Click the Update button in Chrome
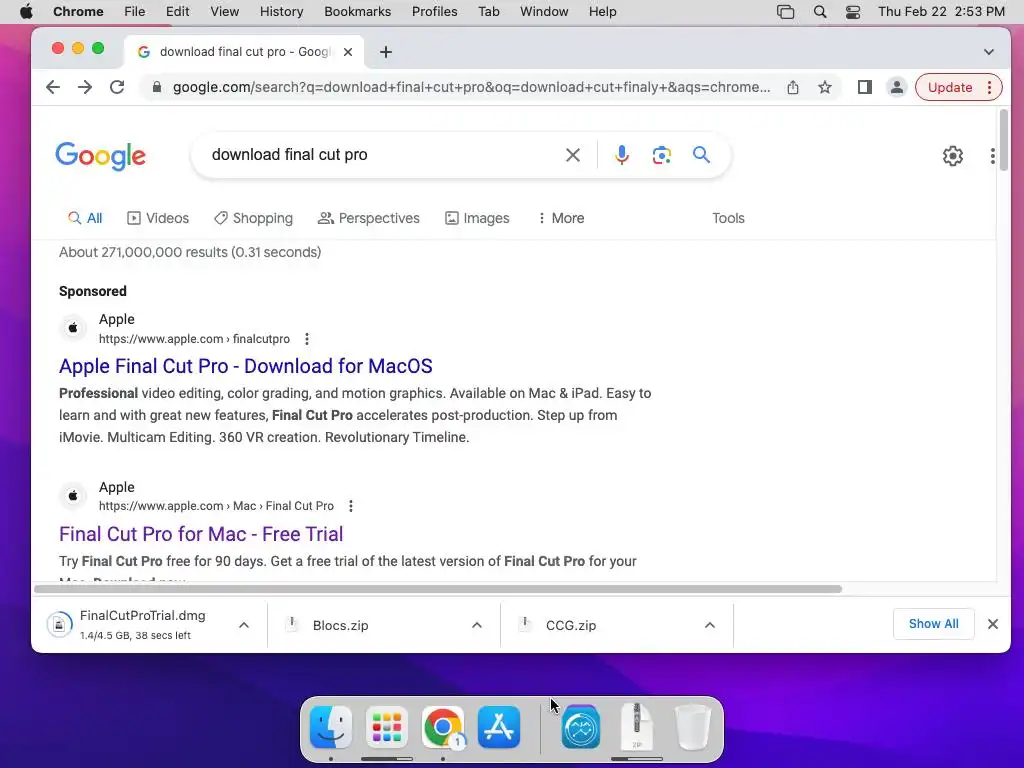The image size is (1024, 768). 950,88
